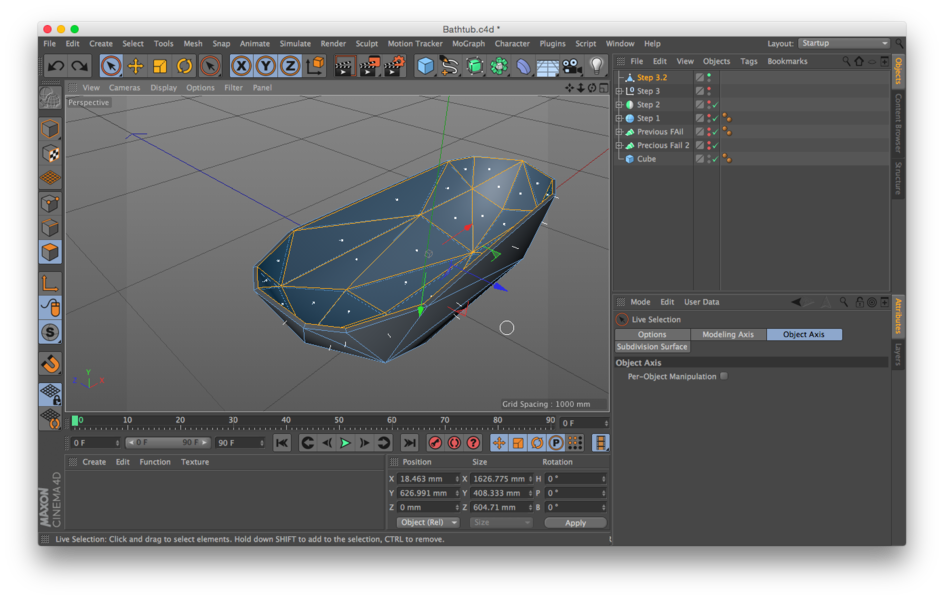This screenshot has width=944, height=600.
Task: Click the timeline preview range slider
Action: pos(168,442)
